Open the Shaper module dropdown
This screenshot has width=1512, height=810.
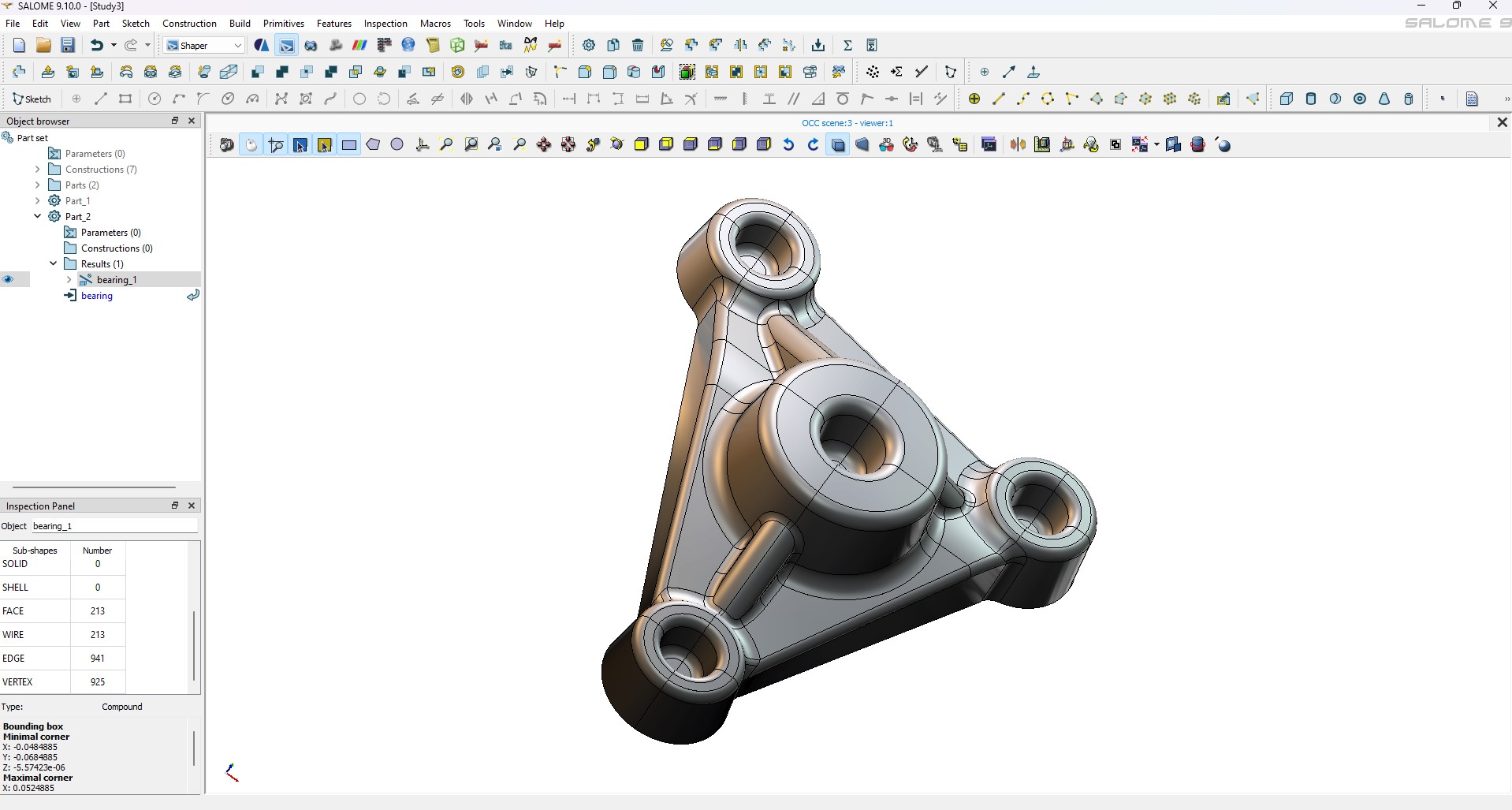[205, 46]
